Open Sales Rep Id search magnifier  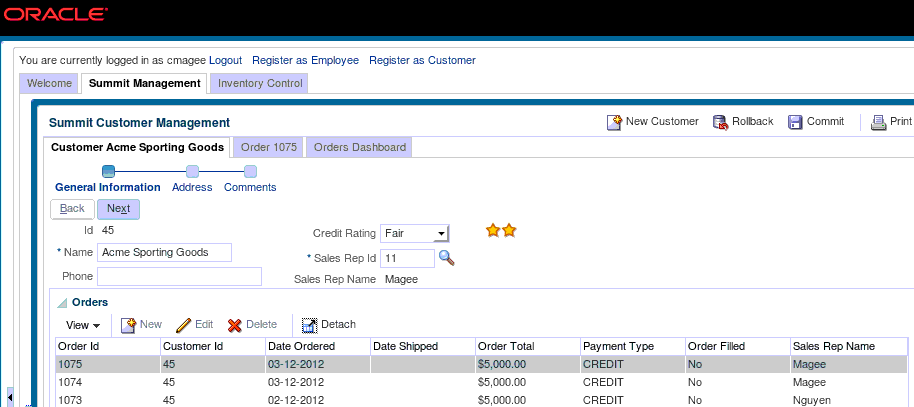coord(447,258)
